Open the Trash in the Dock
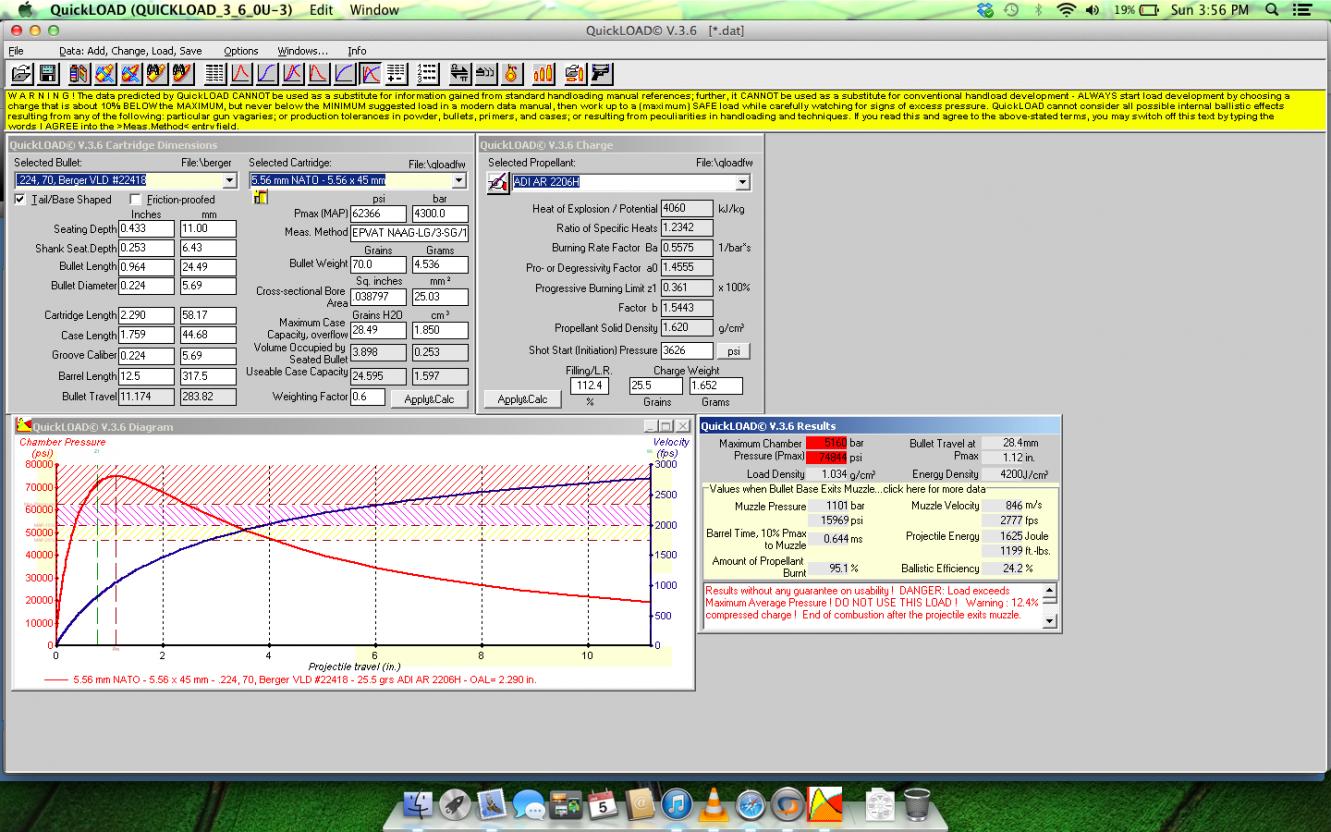Screen dimensions: 1331x832 click(917, 804)
